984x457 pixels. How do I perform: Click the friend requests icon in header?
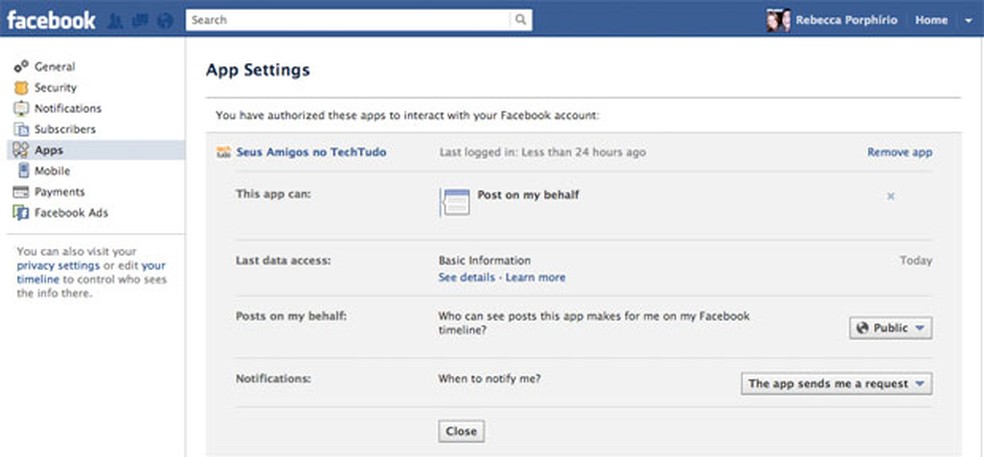[116, 20]
